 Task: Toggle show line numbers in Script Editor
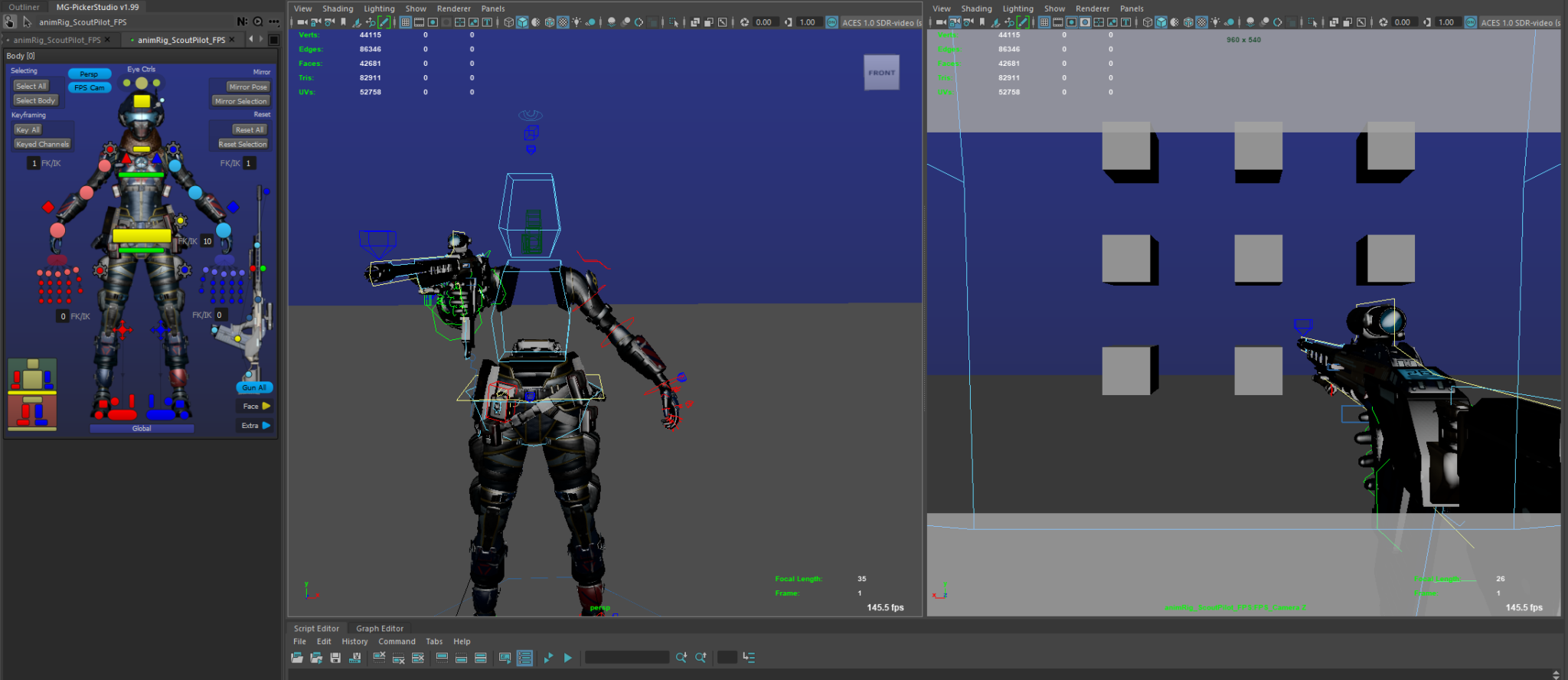coord(524,658)
